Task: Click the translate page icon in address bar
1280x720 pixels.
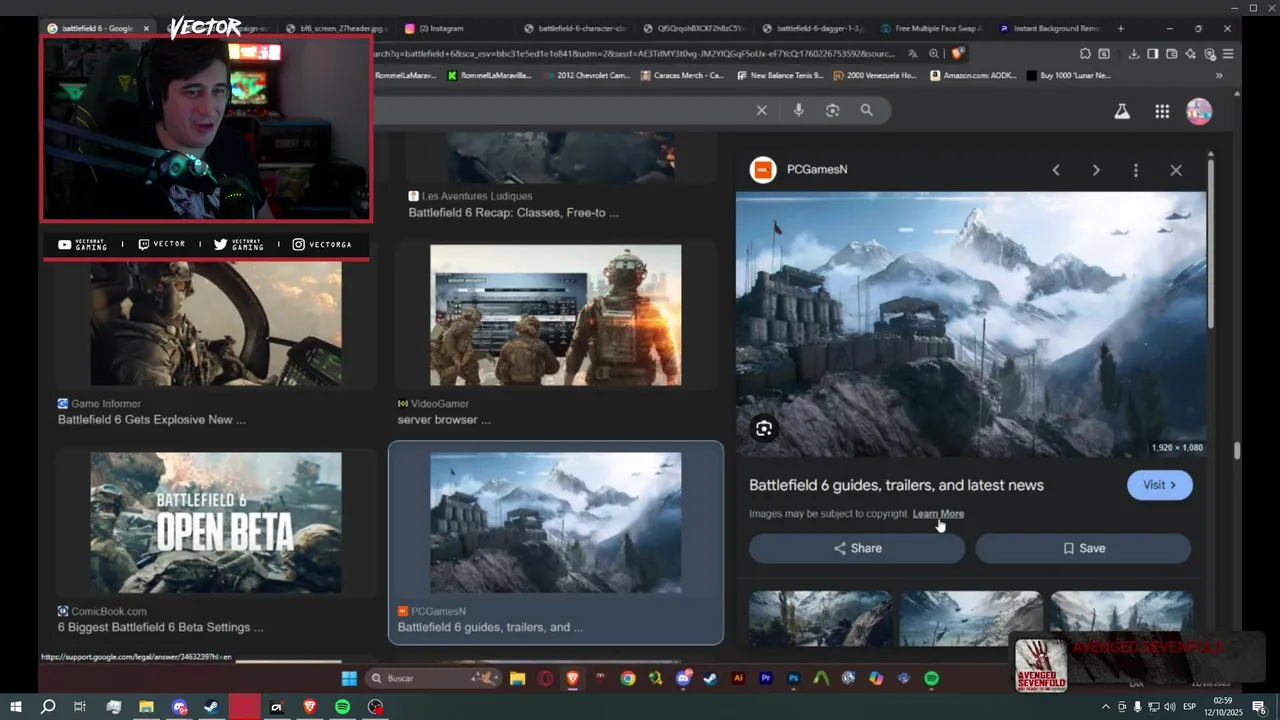Action: coord(913,54)
